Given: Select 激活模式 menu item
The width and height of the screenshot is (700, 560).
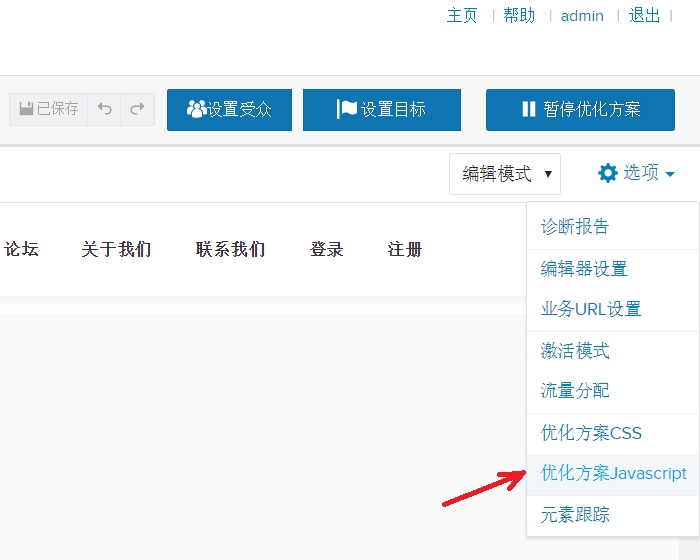Looking at the screenshot, I should pyautogui.click(x=575, y=351).
